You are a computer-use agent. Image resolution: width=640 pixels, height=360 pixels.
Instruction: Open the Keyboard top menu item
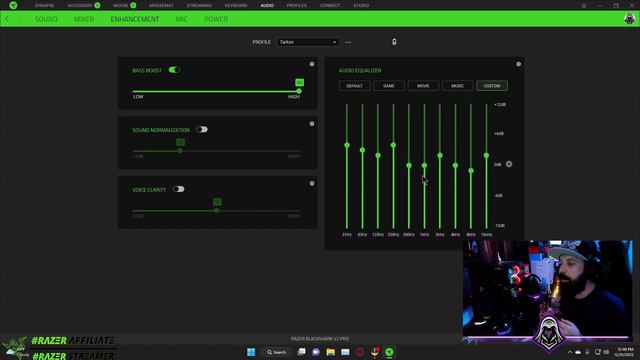236,6
